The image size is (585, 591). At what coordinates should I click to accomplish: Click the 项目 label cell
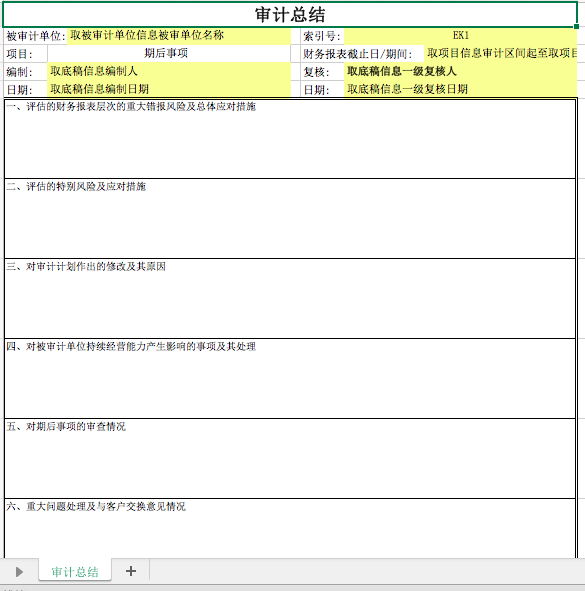click(x=26, y=54)
